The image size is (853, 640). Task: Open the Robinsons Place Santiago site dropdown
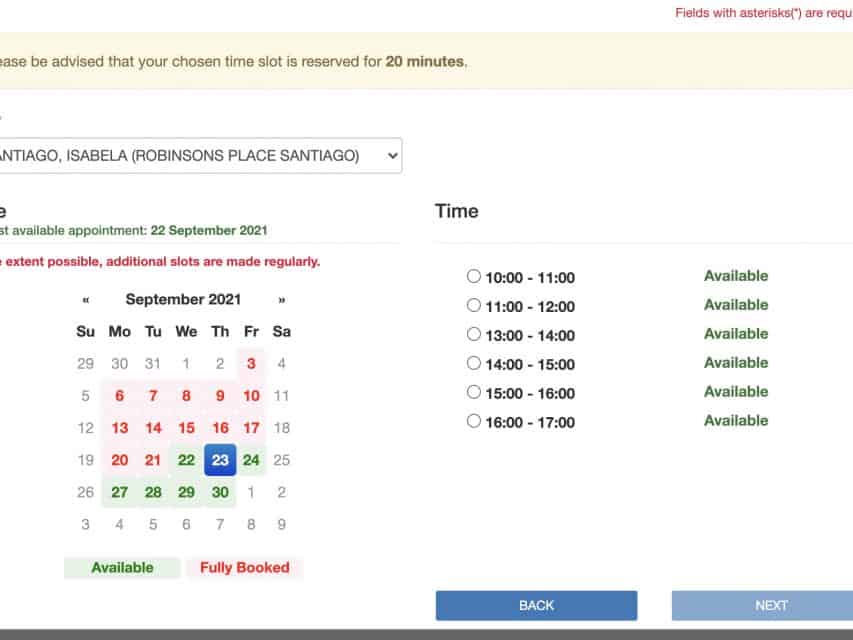click(x=200, y=156)
